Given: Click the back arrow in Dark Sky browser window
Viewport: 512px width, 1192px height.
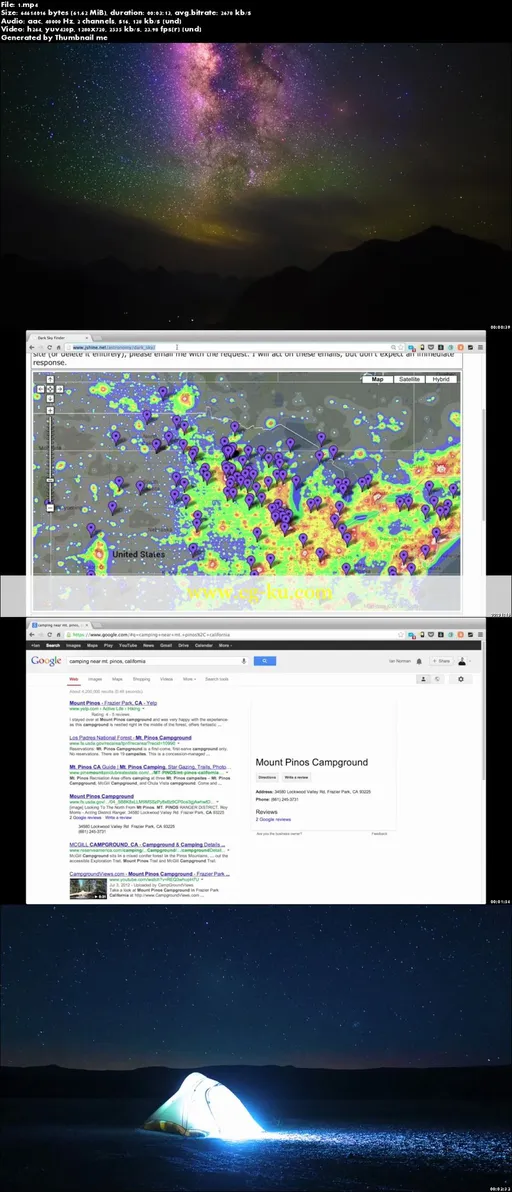Looking at the screenshot, I should pos(32,347).
